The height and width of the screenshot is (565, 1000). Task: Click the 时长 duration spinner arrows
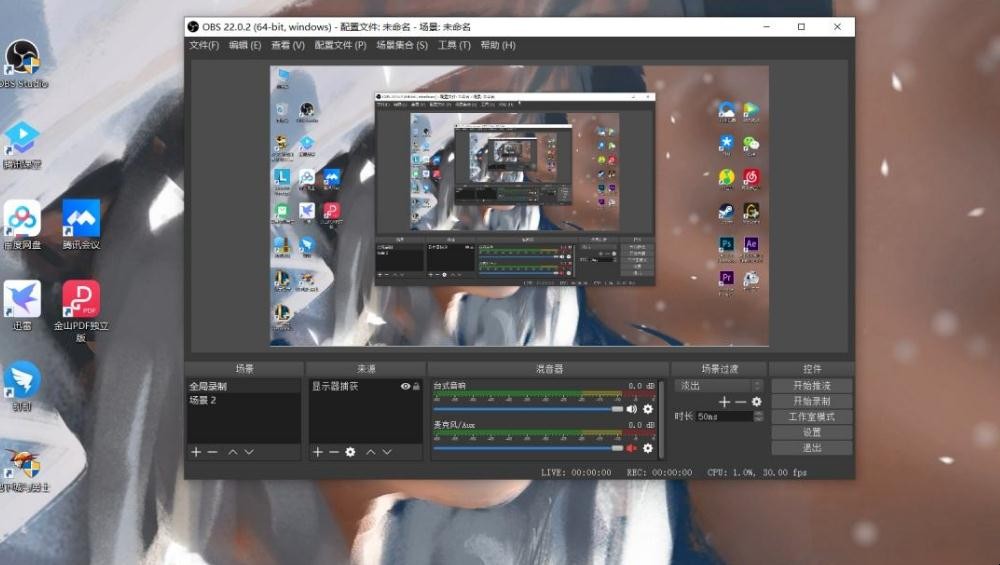(x=758, y=416)
